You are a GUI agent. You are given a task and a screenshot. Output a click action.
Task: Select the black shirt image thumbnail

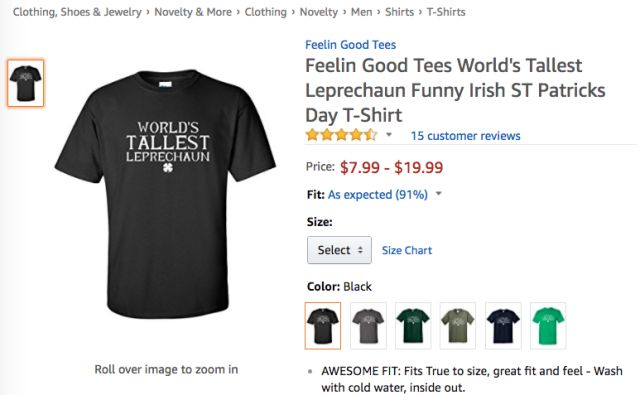pos(25,83)
